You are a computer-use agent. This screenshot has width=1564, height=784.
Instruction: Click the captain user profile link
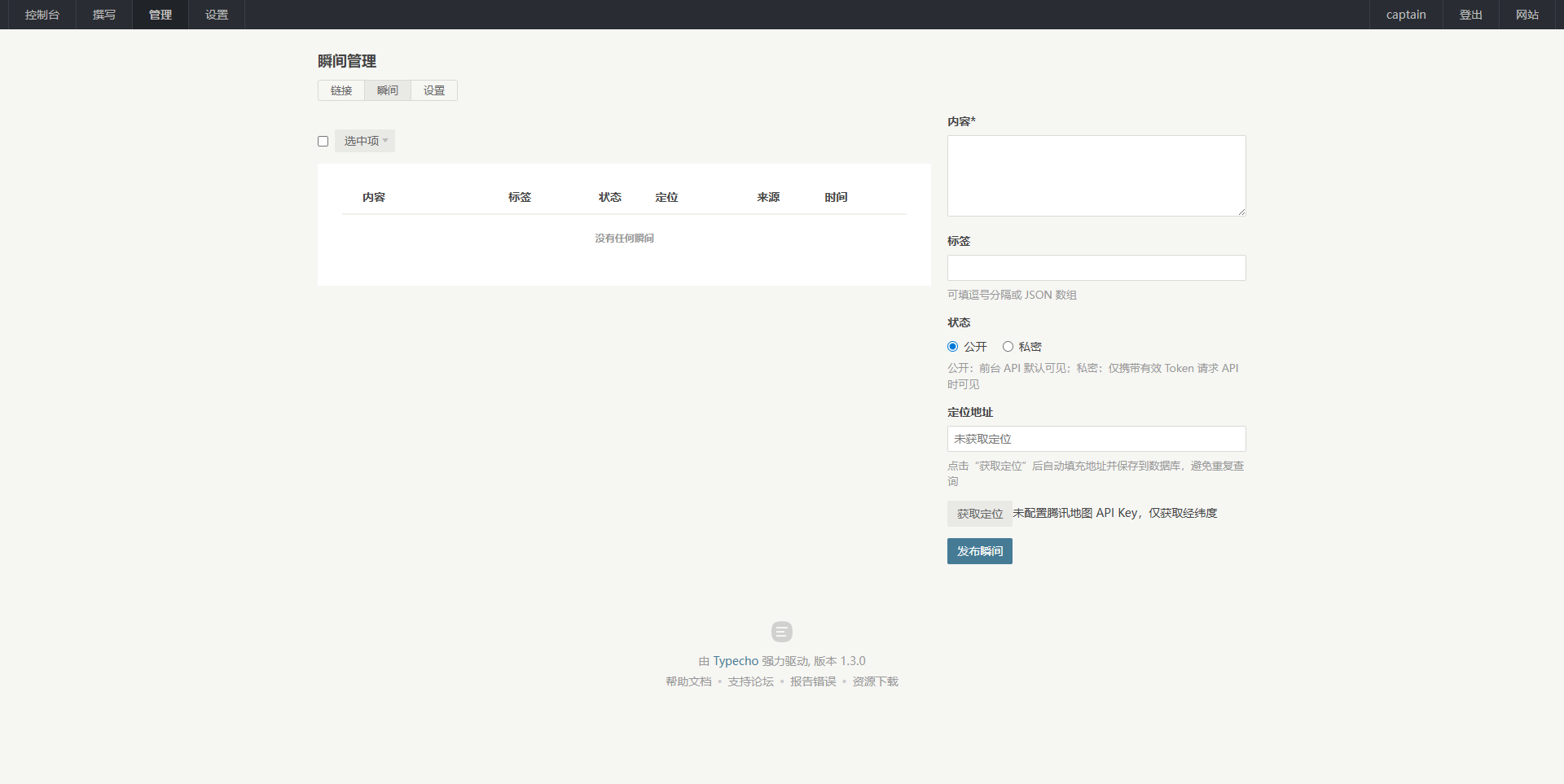pos(1405,15)
